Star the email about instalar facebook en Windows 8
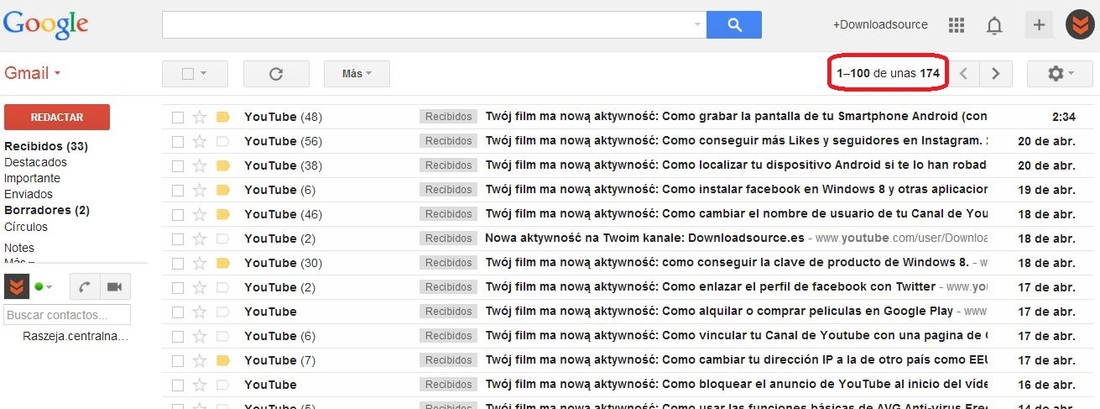 [199, 190]
